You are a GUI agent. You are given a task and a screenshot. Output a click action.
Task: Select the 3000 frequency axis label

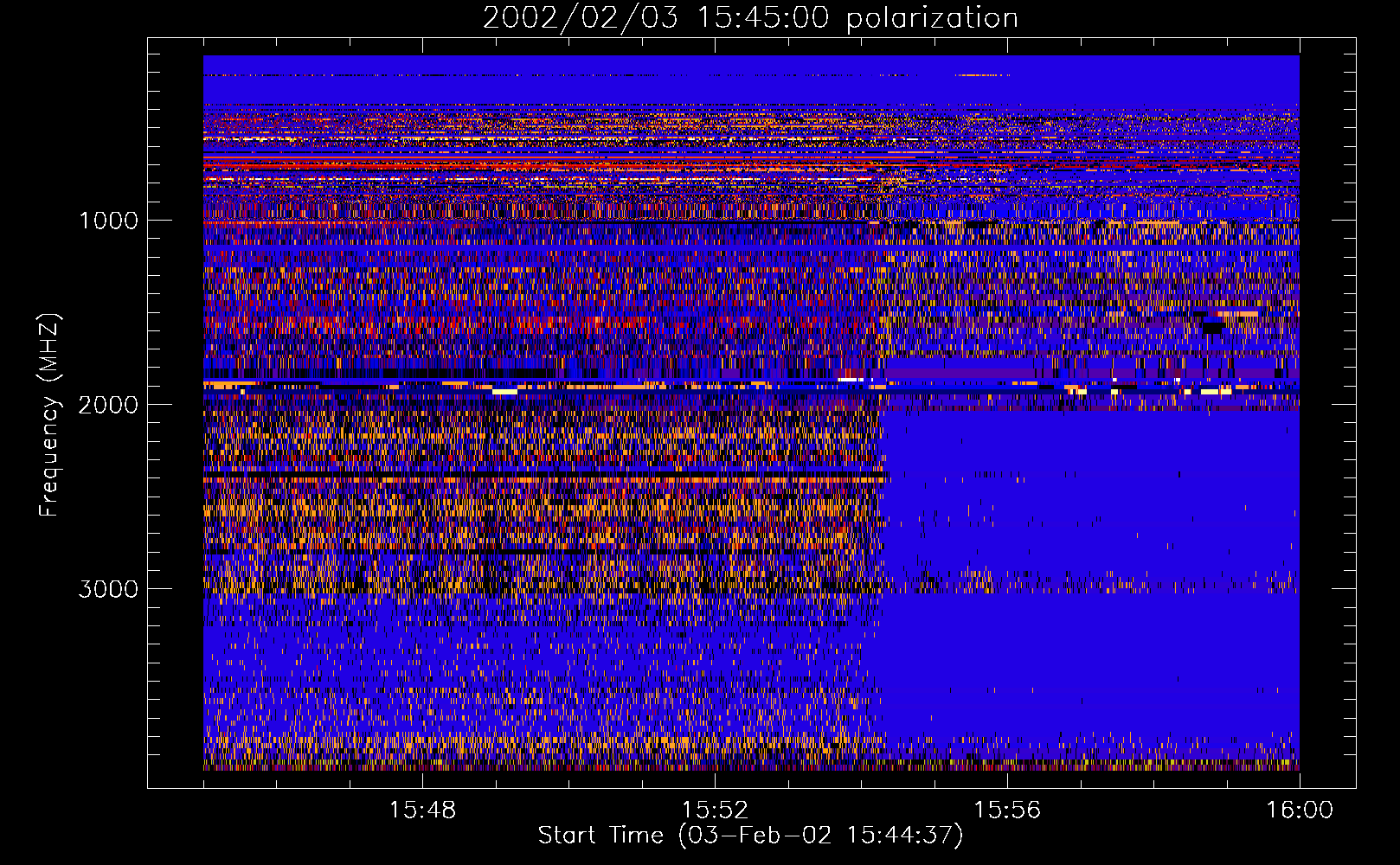(108, 589)
